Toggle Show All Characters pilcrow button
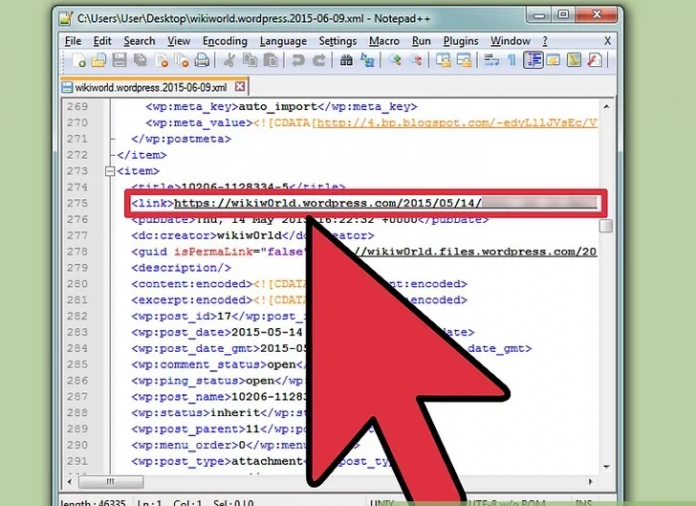 pyautogui.click(x=511, y=62)
